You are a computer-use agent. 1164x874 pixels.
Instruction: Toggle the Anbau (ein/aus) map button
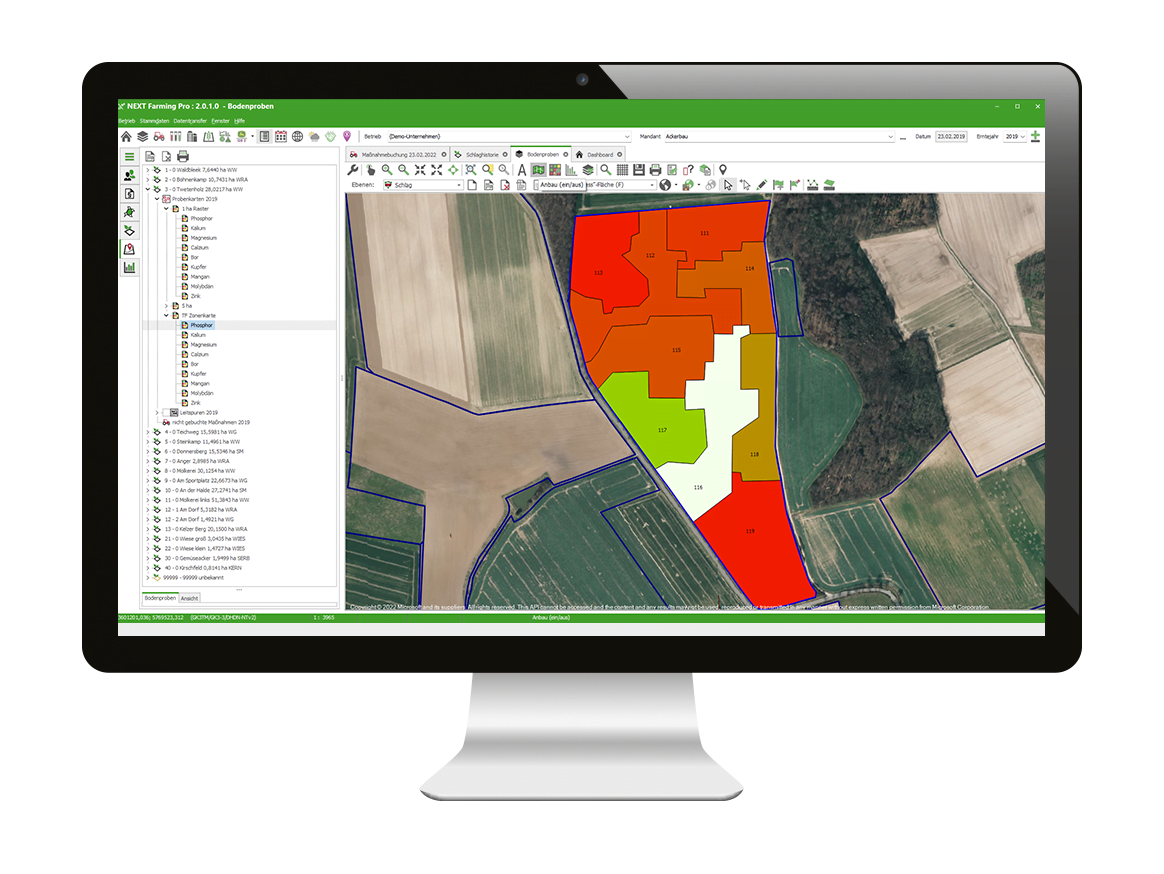(x=539, y=170)
